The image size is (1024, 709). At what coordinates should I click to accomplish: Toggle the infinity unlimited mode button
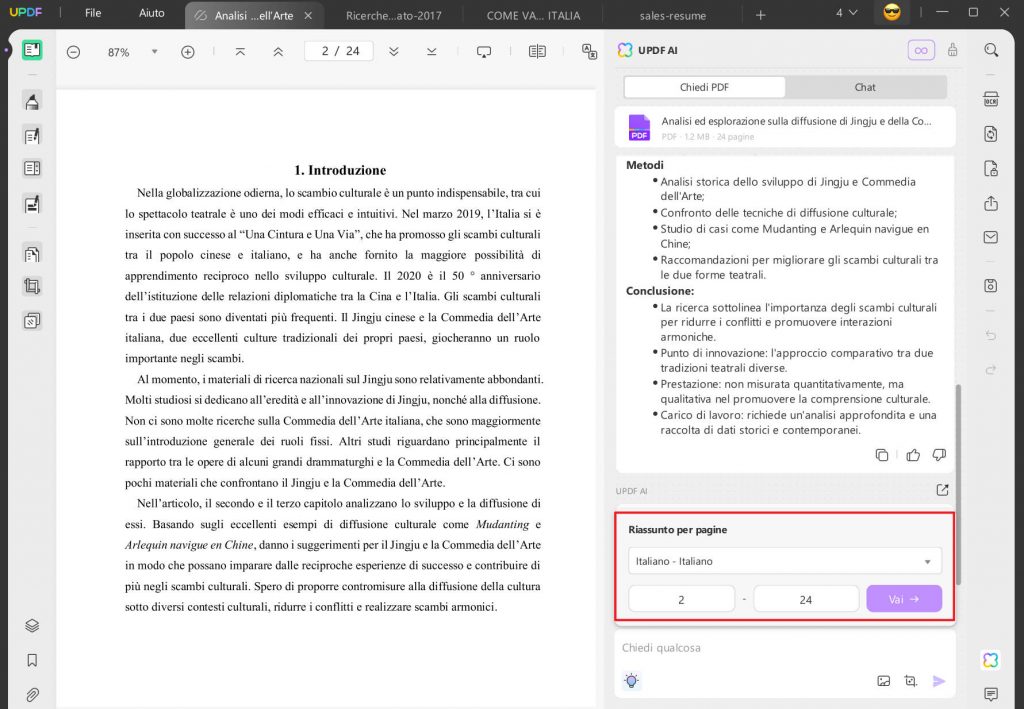coord(921,50)
